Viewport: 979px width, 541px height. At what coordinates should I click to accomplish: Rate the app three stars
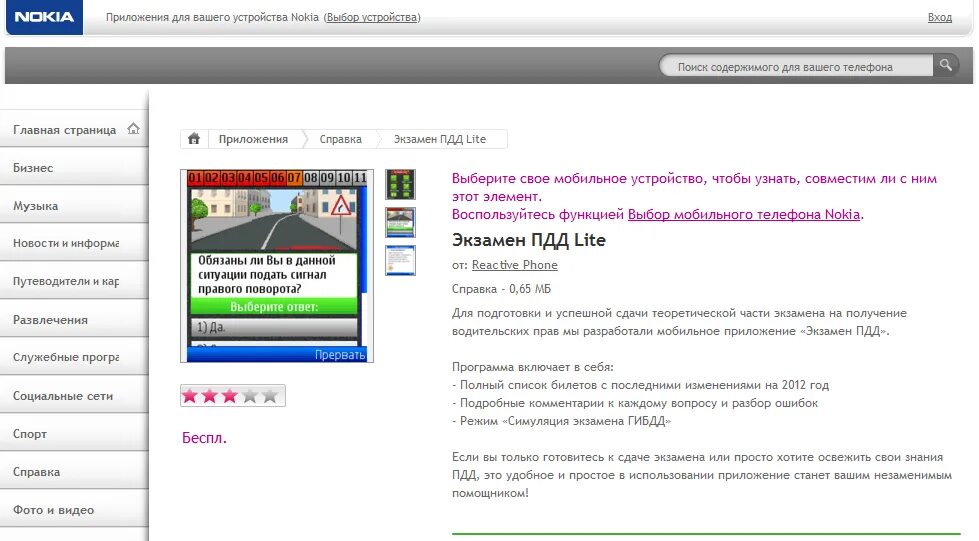coord(230,395)
